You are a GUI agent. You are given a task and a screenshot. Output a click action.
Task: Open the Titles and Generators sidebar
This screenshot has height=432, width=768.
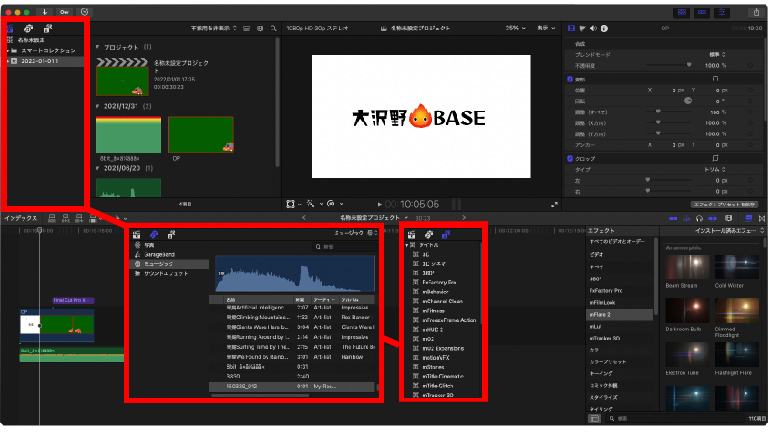tap(48, 29)
